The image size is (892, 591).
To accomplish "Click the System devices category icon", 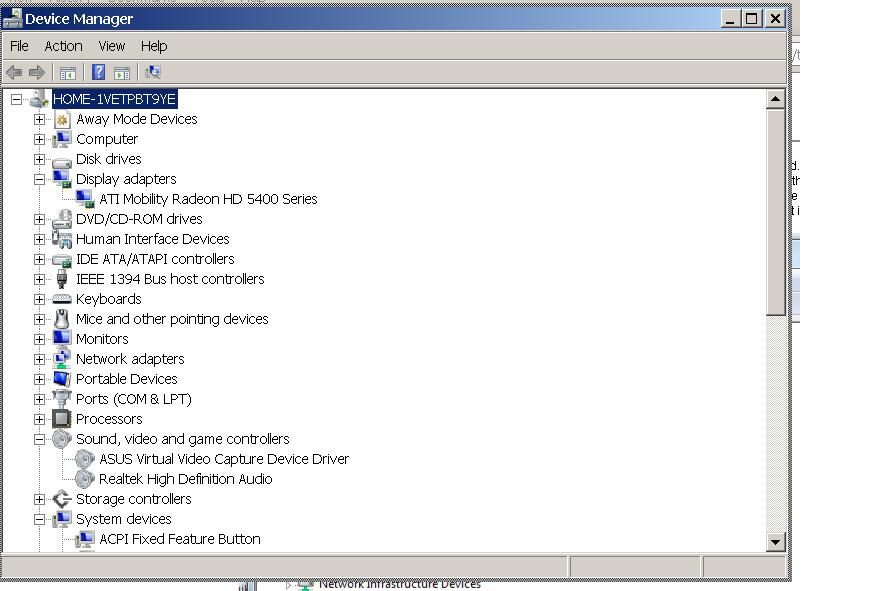I will [61, 519].
